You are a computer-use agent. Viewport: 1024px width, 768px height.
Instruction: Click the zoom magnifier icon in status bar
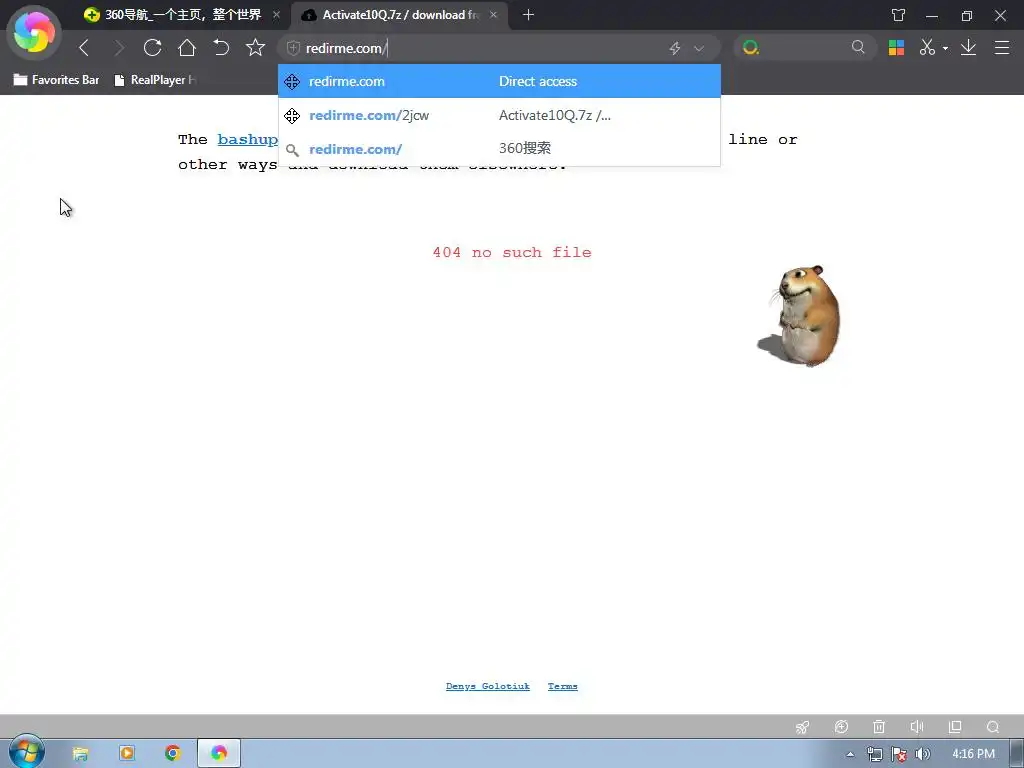993,727
